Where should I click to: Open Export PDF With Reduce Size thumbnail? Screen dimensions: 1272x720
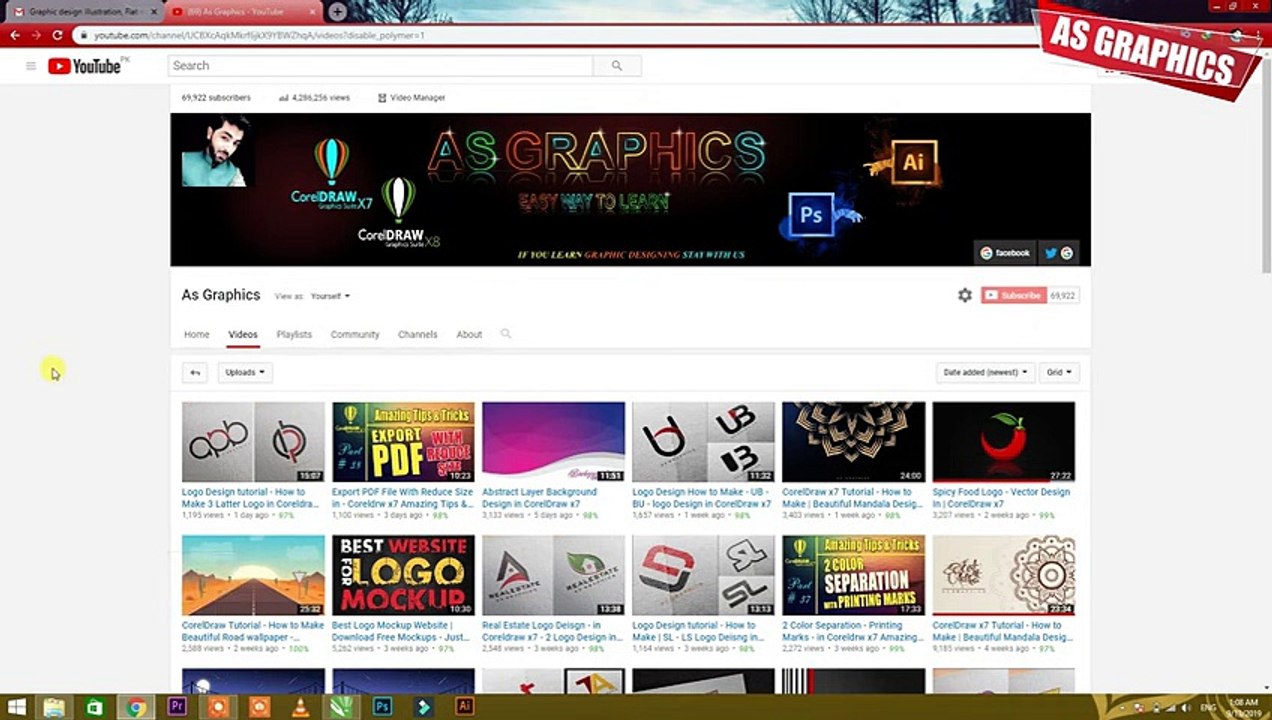coord(403,442)
